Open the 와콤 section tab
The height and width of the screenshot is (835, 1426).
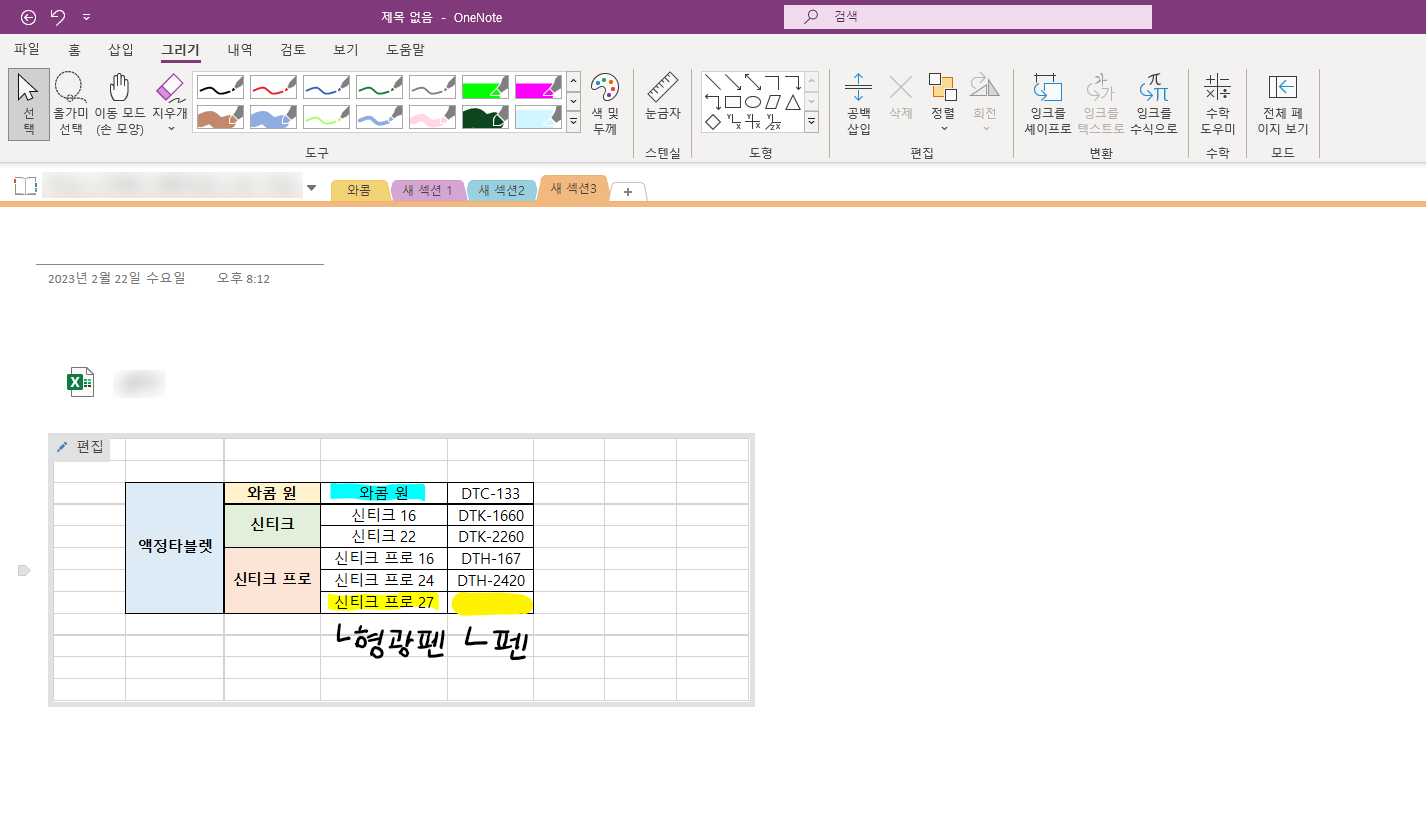tap(359, 190)
